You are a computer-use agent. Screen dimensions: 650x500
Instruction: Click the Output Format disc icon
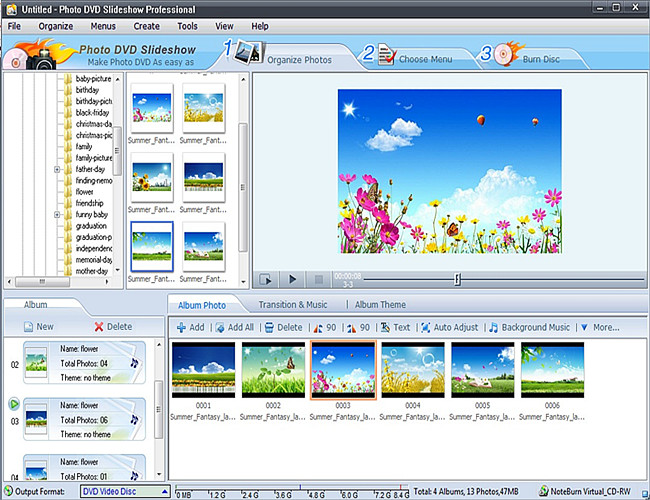click(x=8, y=491)
